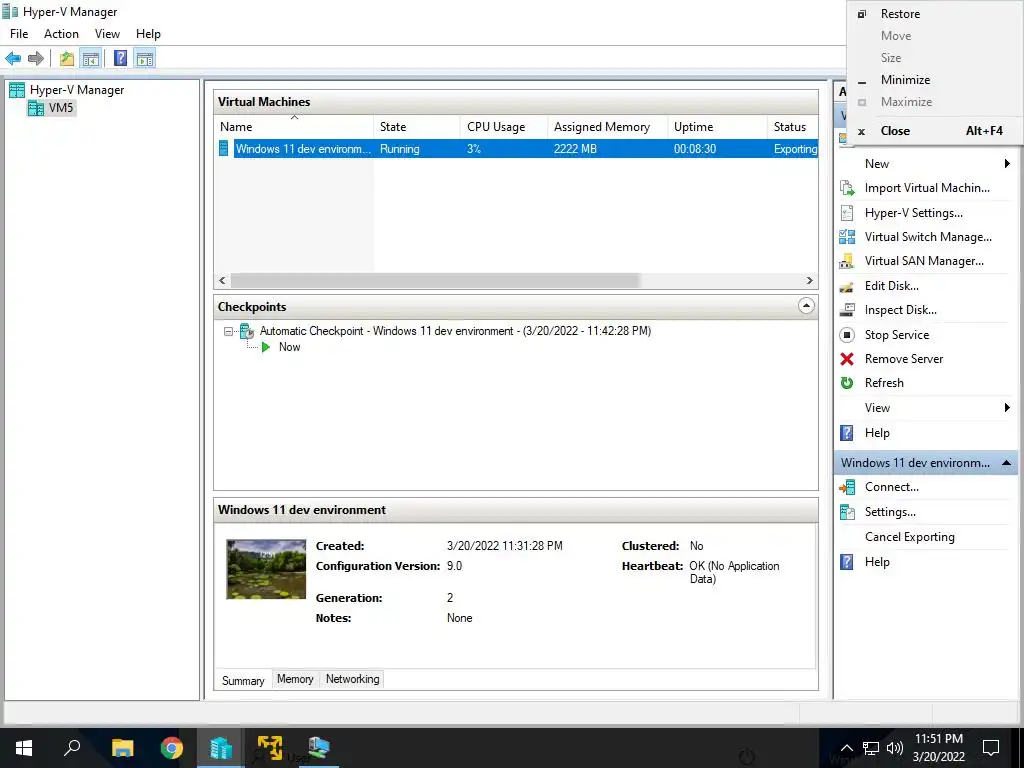Click the Edit Disk icon
The width and height of the screenshot is (1024, 768).
847,286
